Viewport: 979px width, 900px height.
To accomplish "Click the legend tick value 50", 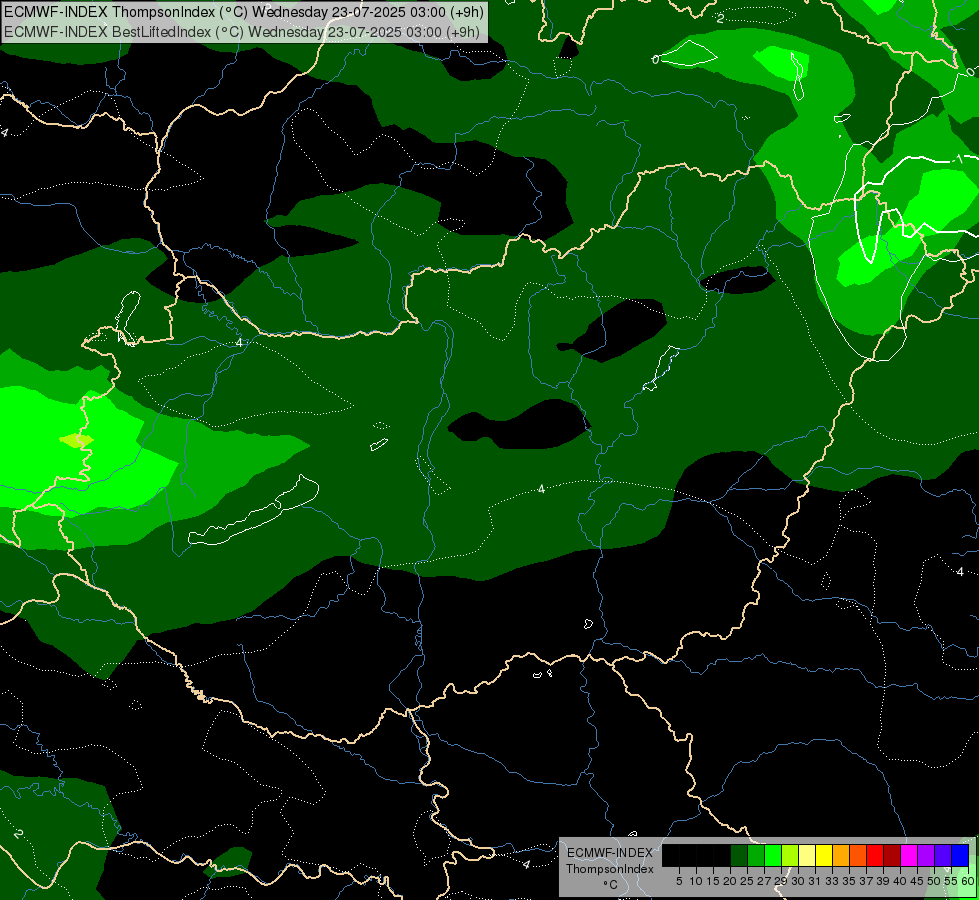I will click(934, 881).
